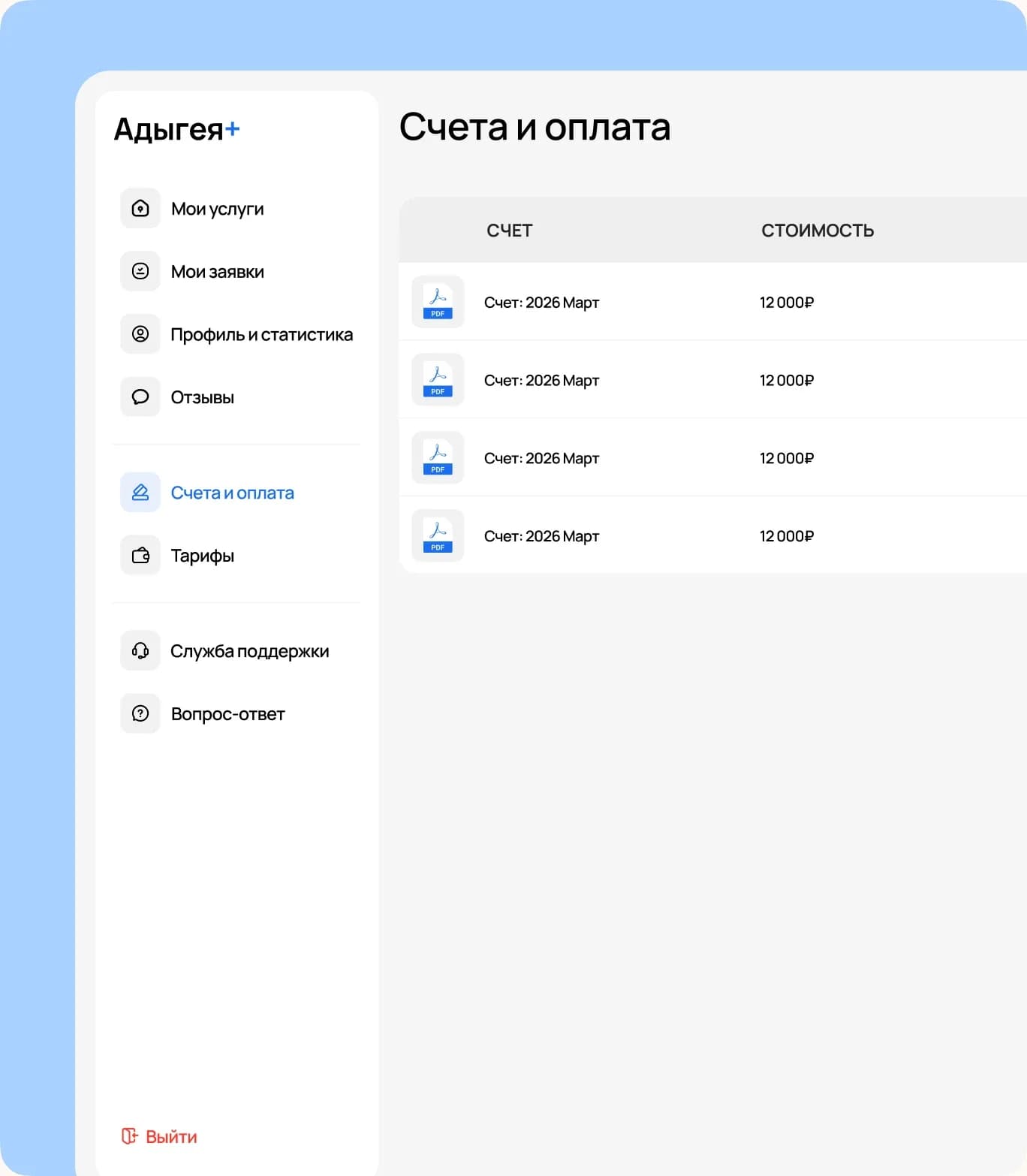This screenshot has width=1027, height=1176.
Task: Click the СЧЕТ column header
Action: [x=510, y=231]
